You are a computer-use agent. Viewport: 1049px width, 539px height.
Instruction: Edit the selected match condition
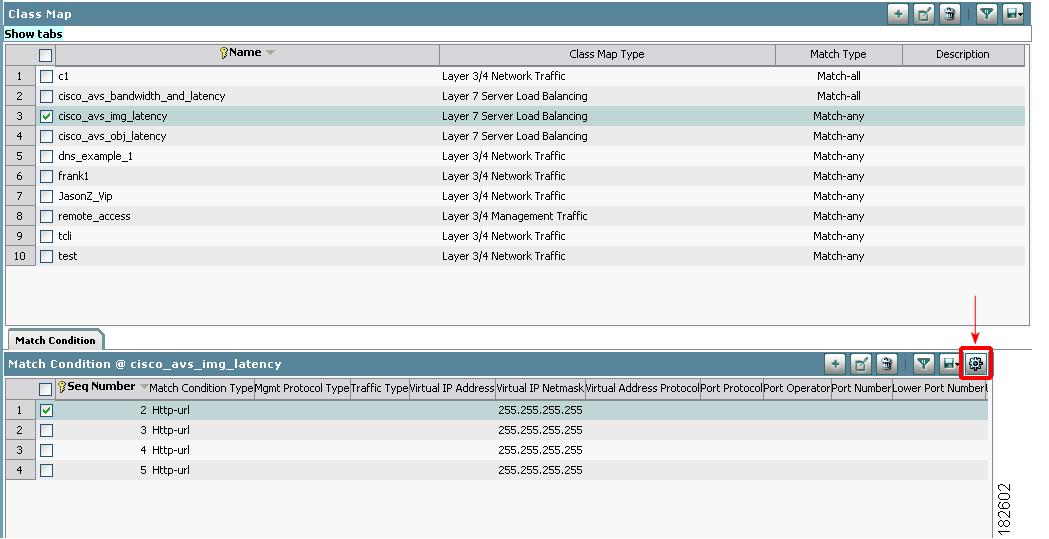point(861,364)
